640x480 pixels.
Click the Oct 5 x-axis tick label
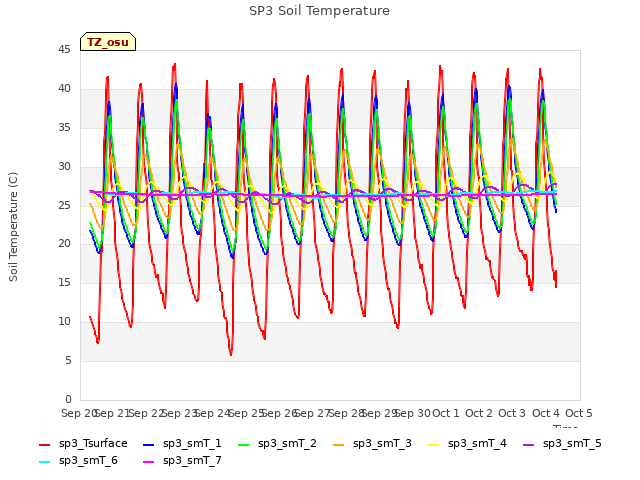(579, 413)
